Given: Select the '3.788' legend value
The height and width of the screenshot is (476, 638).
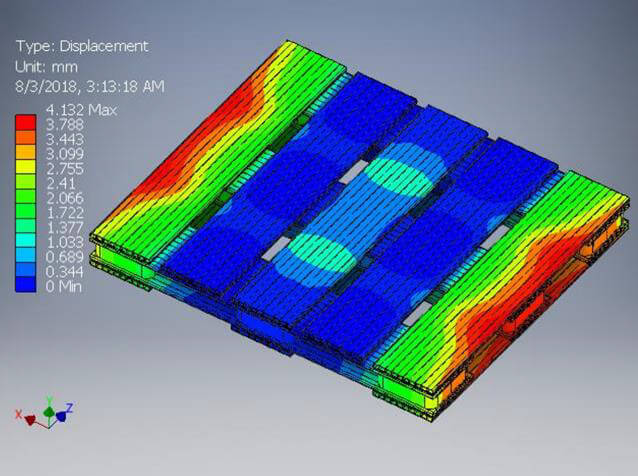Looking at the screenshot, I should pos(65,124).
